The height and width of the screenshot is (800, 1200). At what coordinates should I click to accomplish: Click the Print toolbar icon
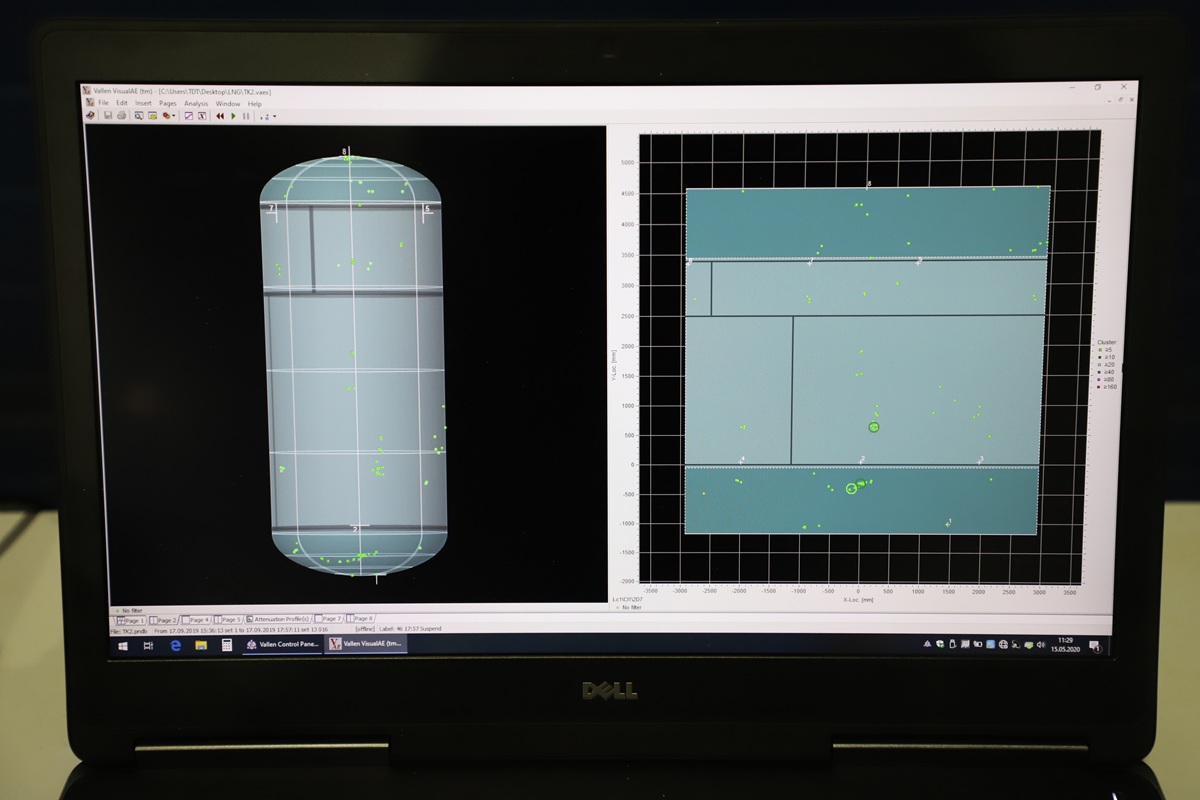point(121,116)
